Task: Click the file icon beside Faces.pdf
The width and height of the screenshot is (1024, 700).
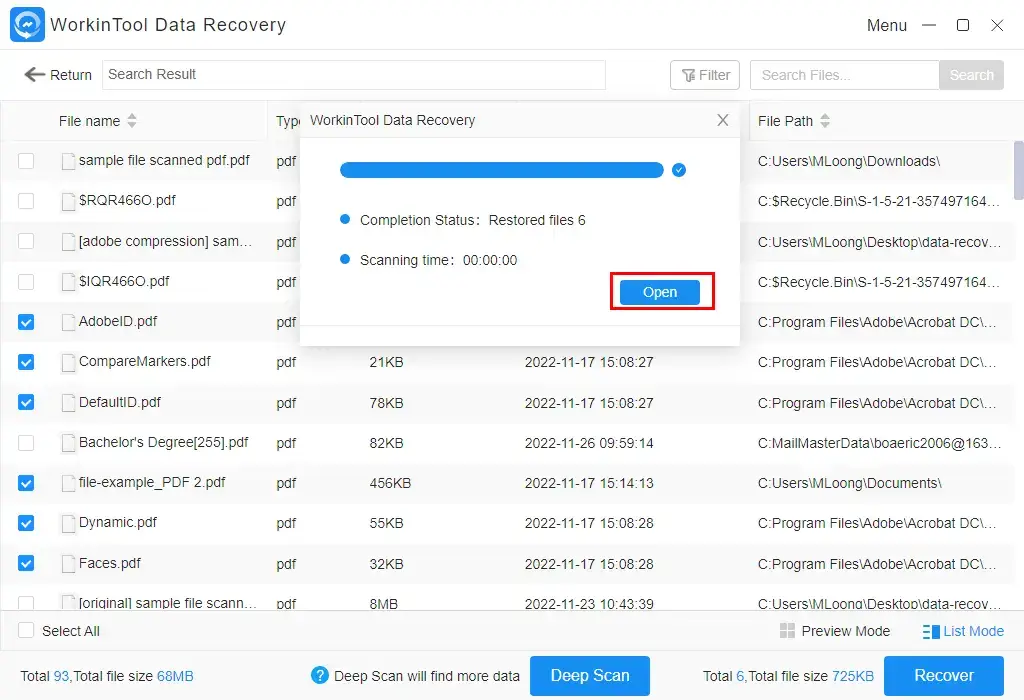Action: [x=68, y=564]
